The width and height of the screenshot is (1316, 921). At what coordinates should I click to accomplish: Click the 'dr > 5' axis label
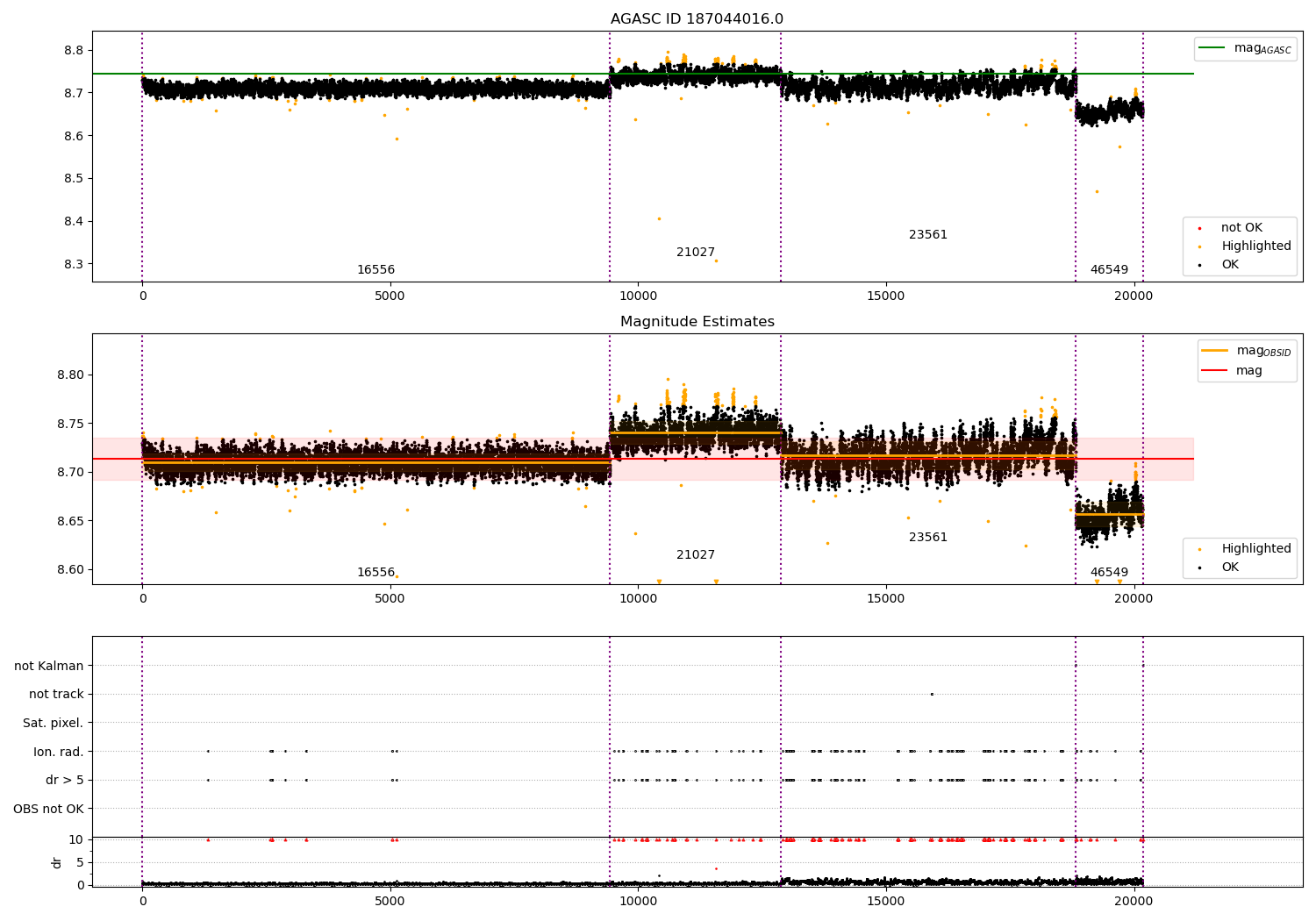coord(65,780)
